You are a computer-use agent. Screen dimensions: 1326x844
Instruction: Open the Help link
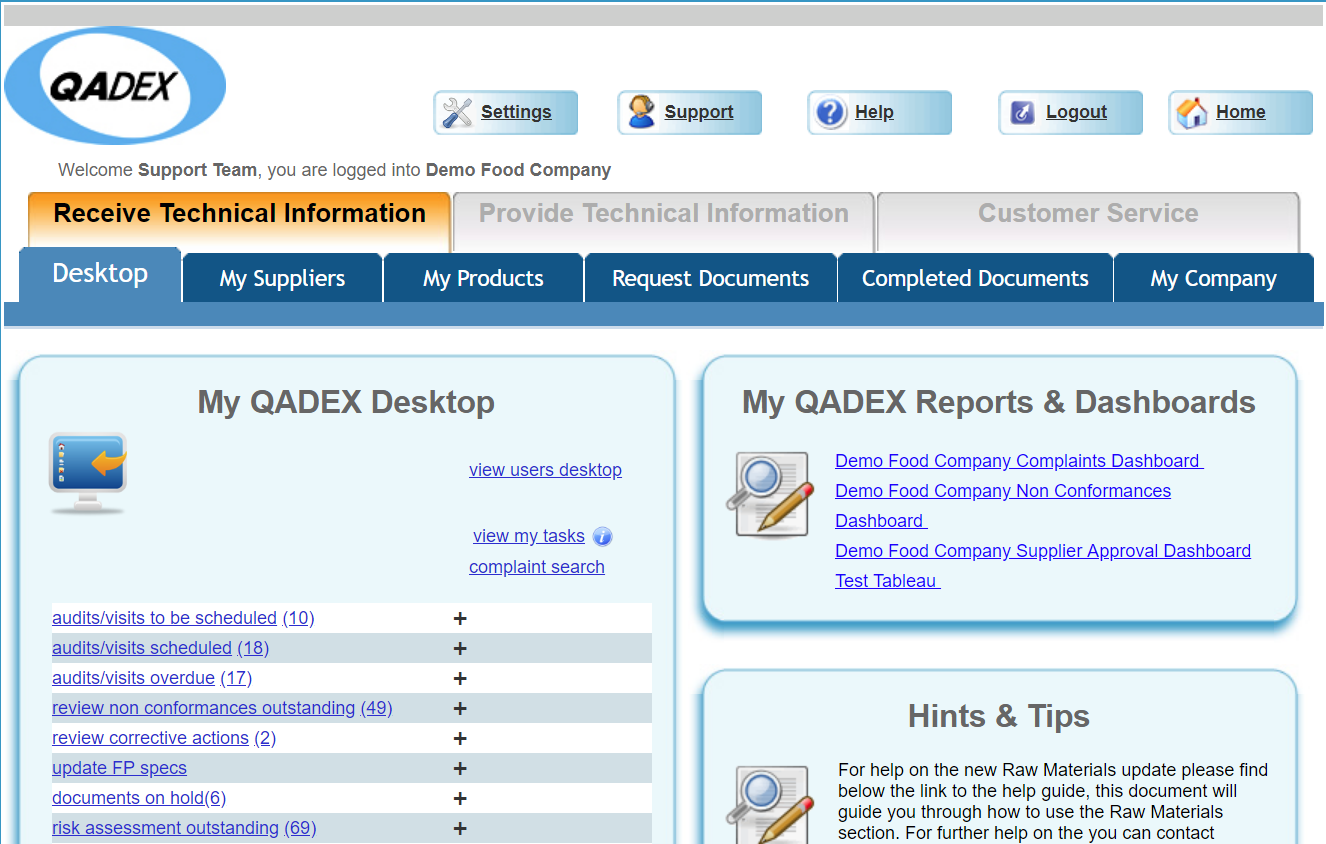pos(874,112)
